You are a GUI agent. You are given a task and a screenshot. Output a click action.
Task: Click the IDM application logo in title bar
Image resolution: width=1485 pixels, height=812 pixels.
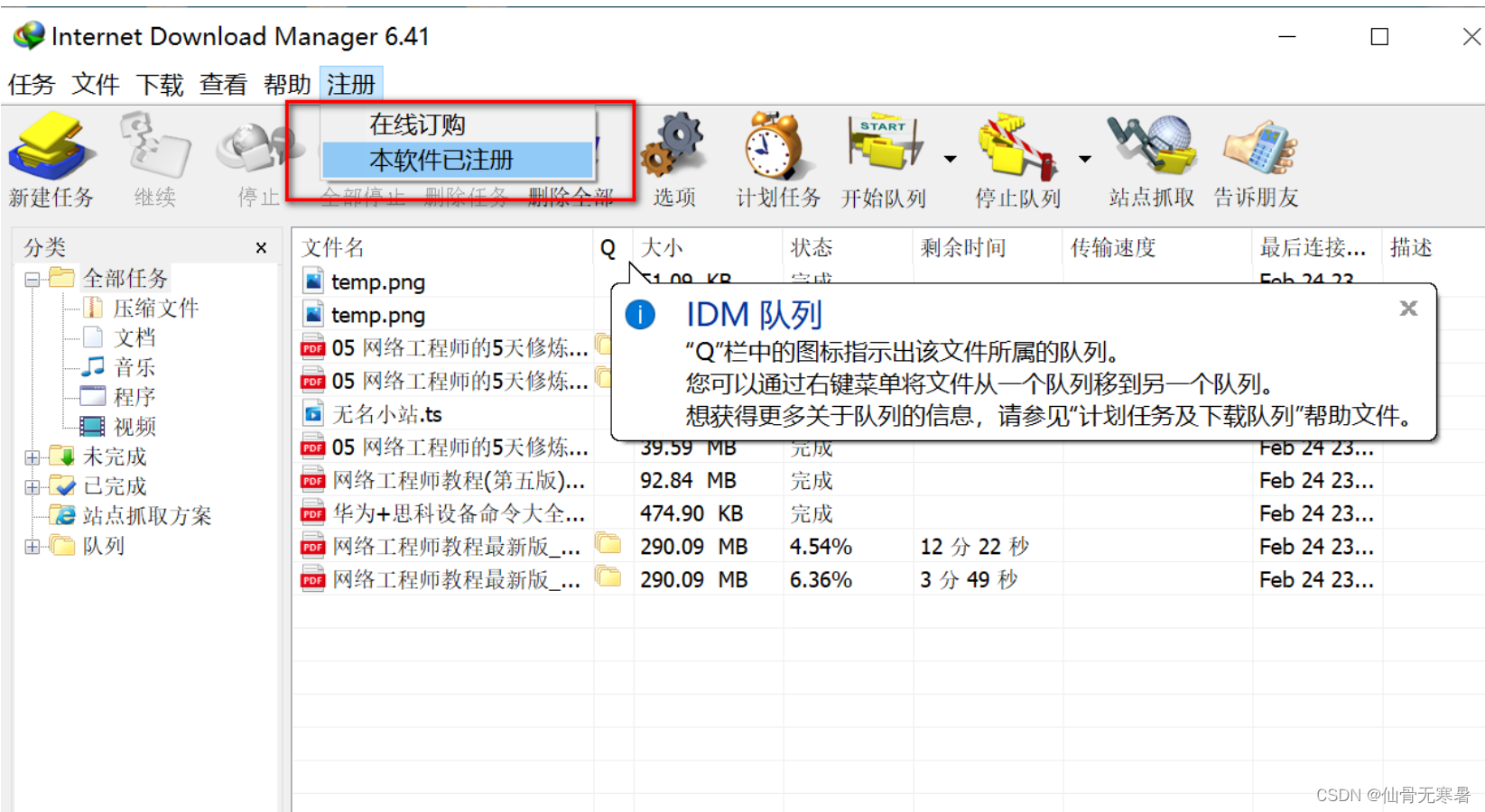tap(28, 36)
